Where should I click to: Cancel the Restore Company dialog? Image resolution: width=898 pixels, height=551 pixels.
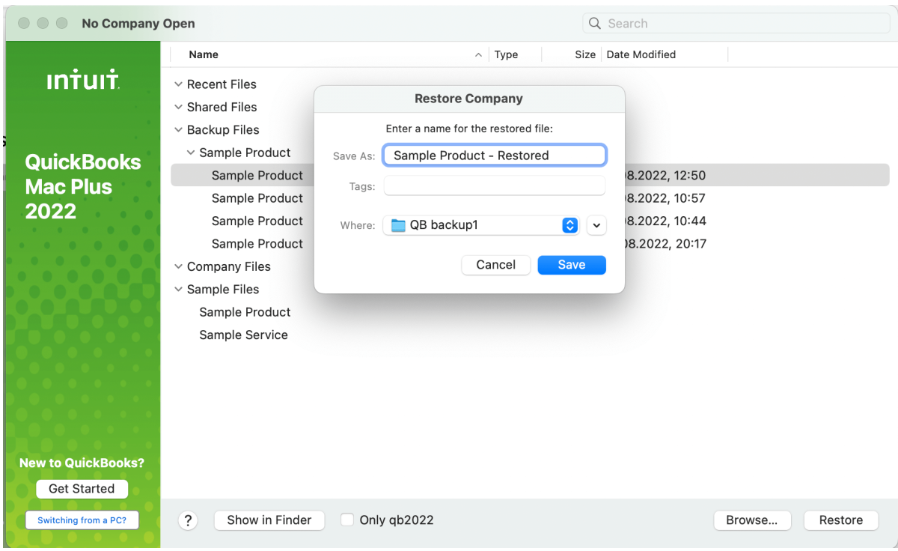tap(495, 265)
